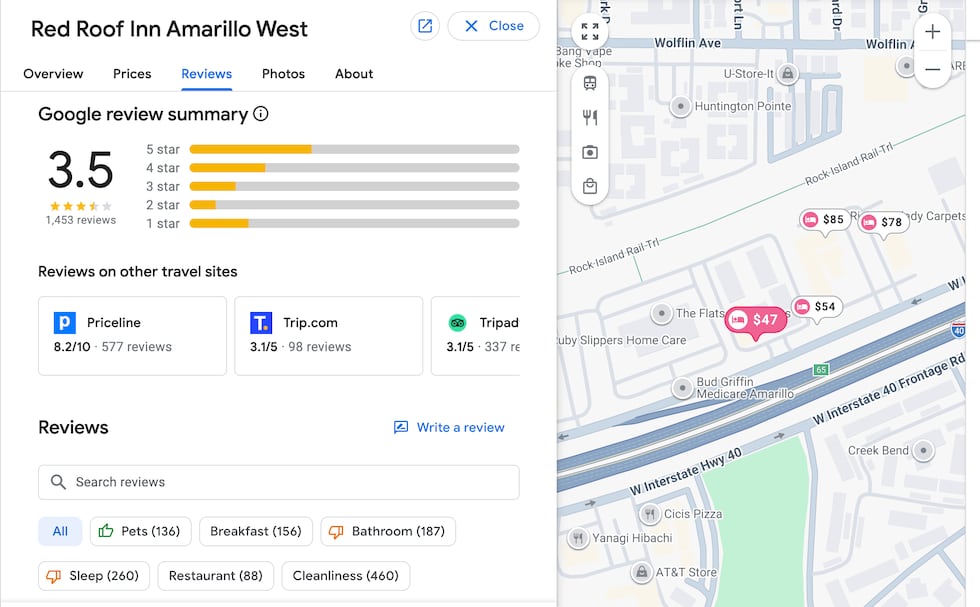980x607 pixels.
Task: Filter reviews by Pets (136)
Action: coord(139,531)
